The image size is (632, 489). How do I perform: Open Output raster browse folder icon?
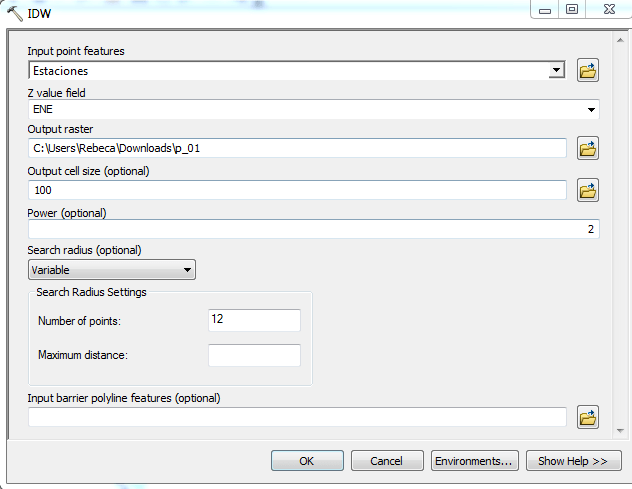588,149
